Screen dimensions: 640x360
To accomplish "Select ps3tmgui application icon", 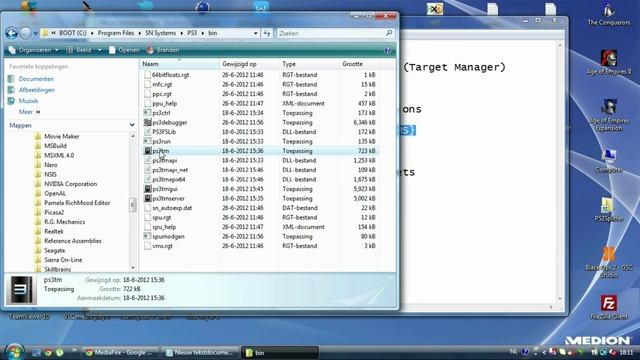I will tap(147, 189).
